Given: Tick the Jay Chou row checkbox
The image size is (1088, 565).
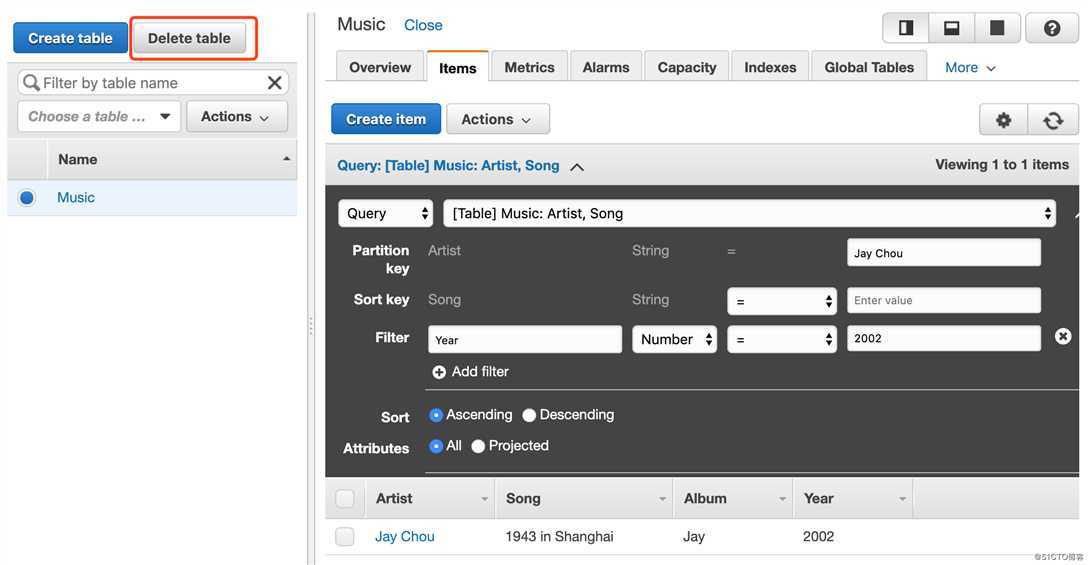Looking at the screenshot, I should tap(345, 537).
